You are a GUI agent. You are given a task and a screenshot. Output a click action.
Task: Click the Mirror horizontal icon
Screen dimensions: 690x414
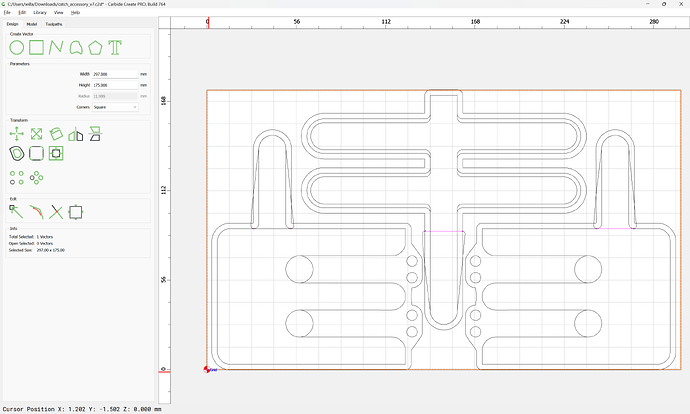coord(76,134)
